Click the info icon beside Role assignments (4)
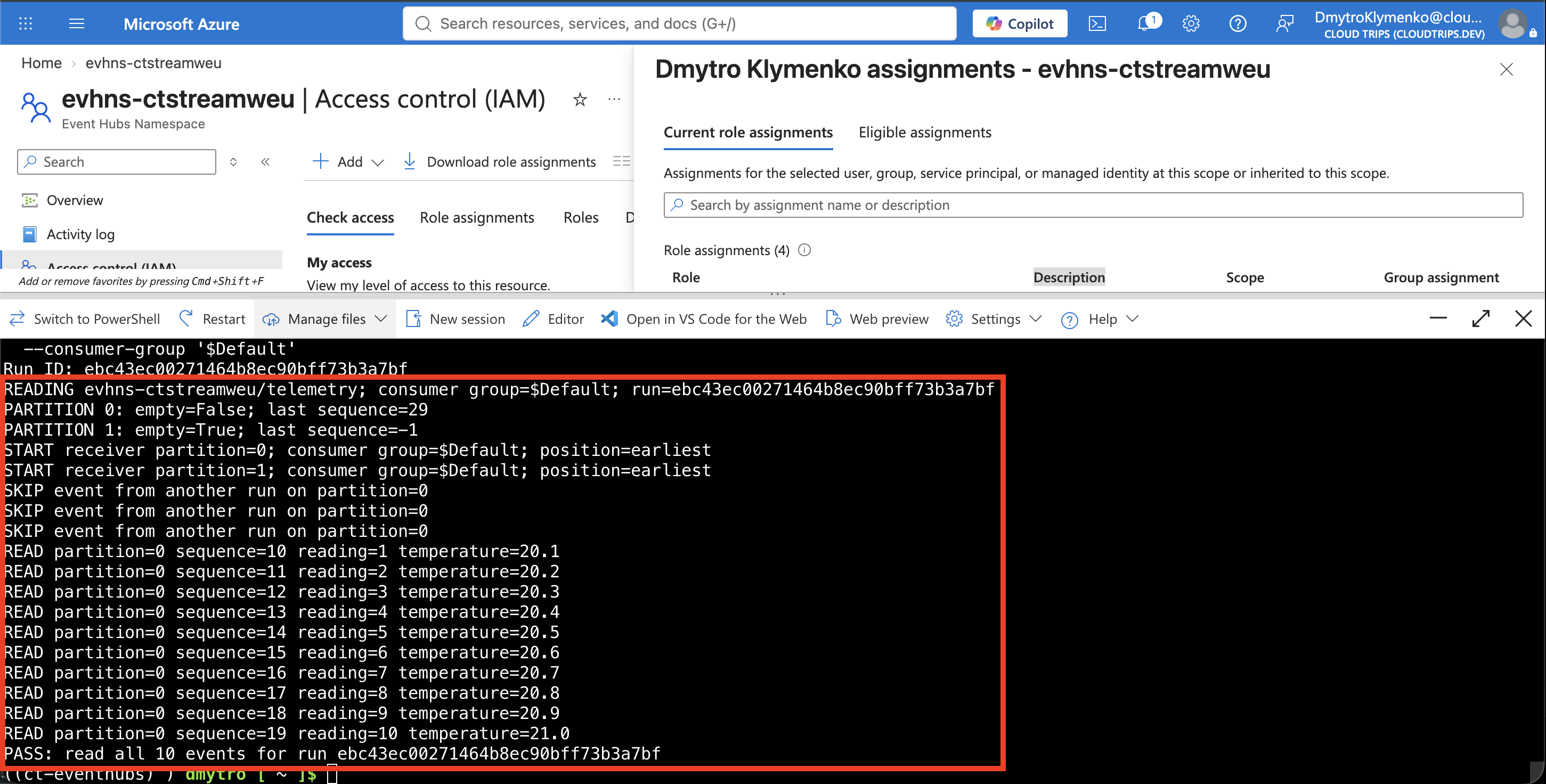This screenshot has height=784, width=1546. coord(804,250)
